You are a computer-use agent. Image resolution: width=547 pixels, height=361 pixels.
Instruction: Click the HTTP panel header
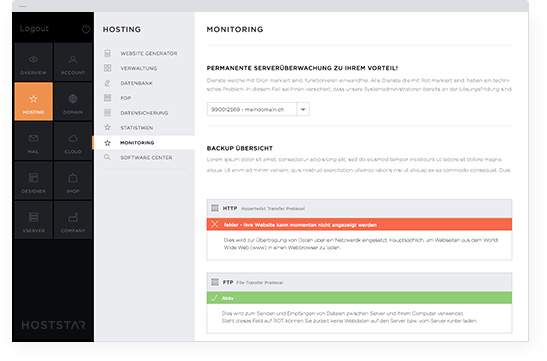359,209
